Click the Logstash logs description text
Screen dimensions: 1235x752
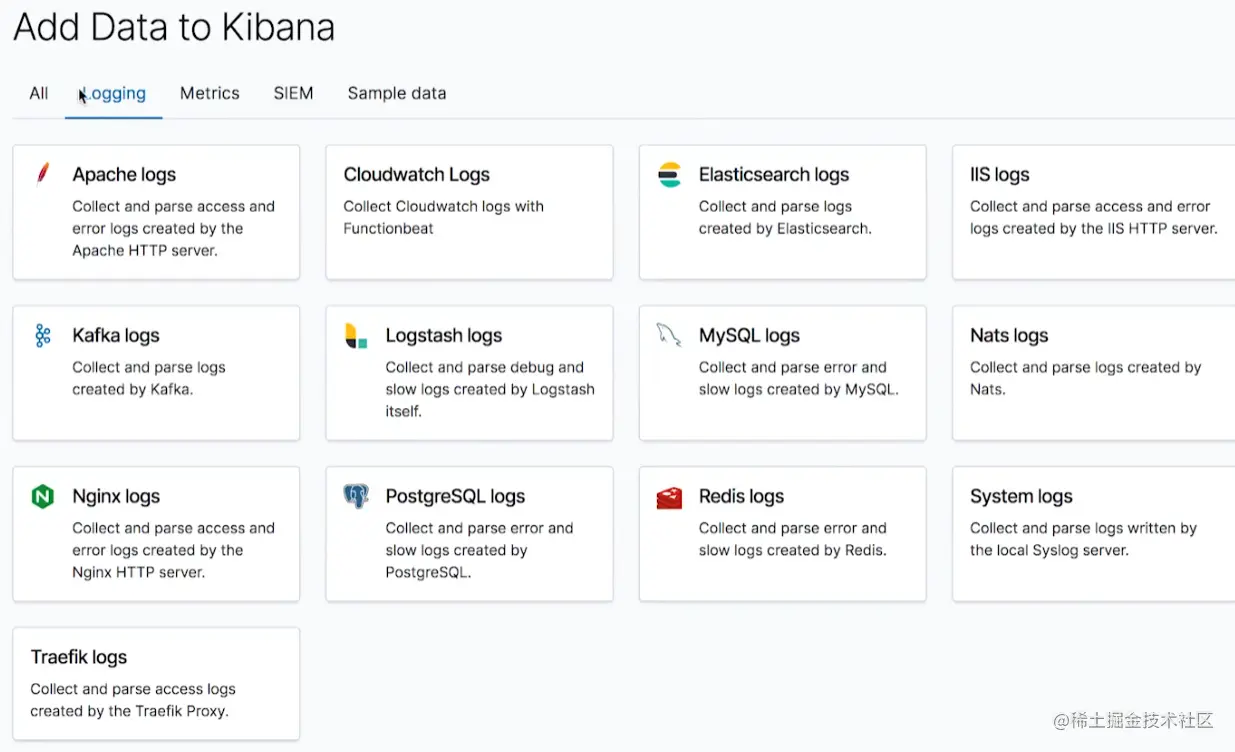(x=490, y=389)
